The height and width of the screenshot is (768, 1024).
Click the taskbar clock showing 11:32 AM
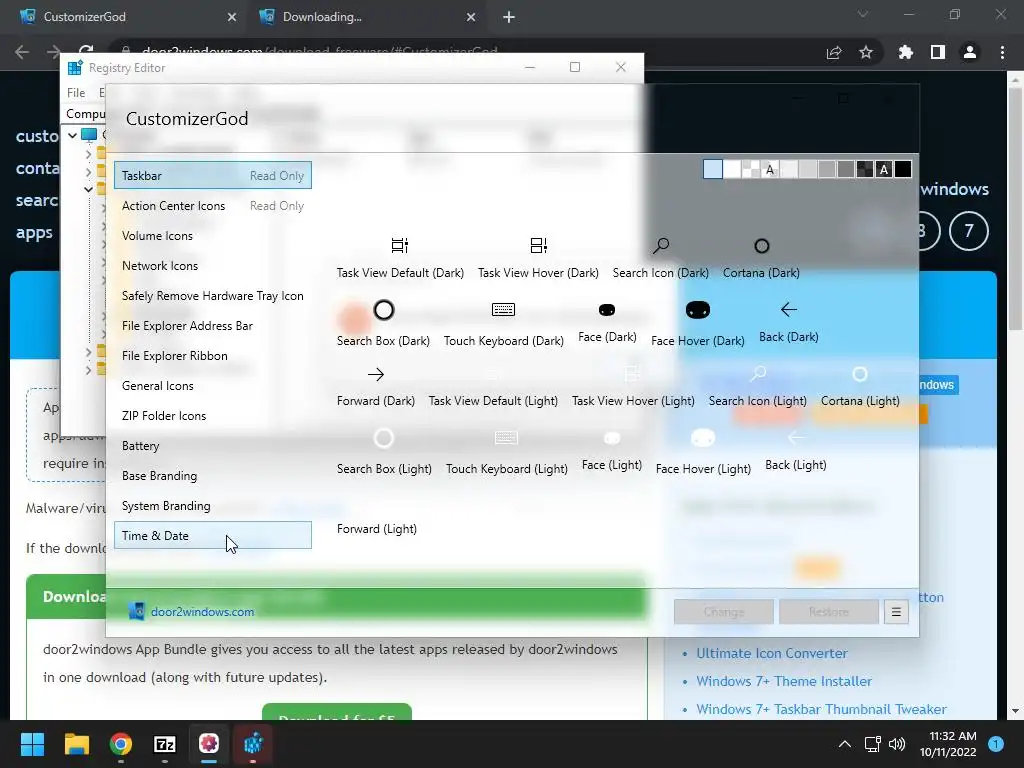[x=948, y=744]
